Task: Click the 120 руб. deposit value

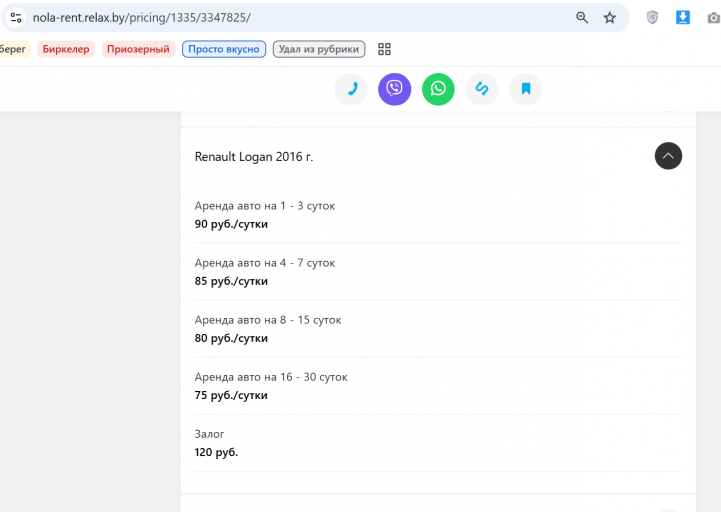Action: coord(216,452)
